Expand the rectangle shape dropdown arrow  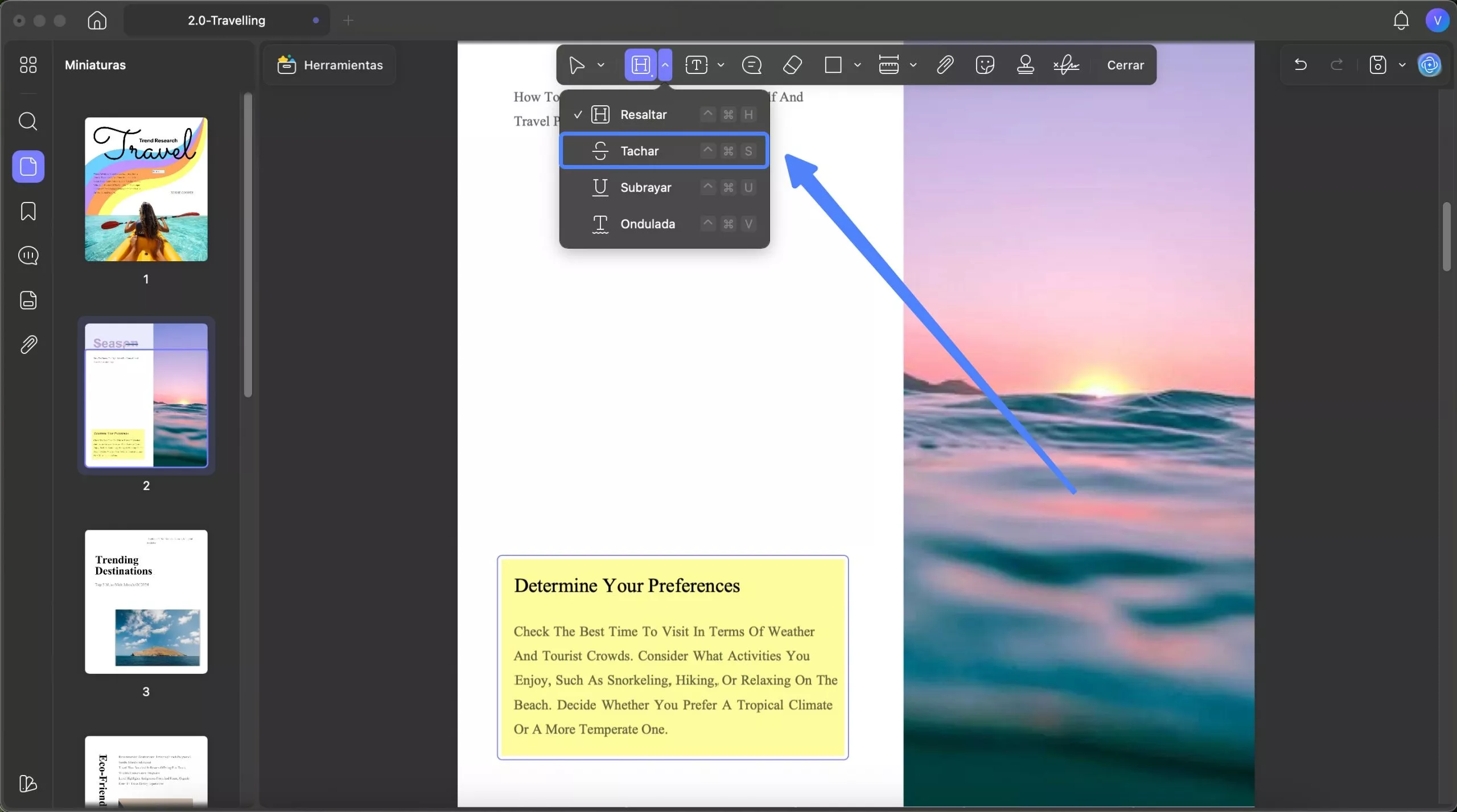point(858,65)
